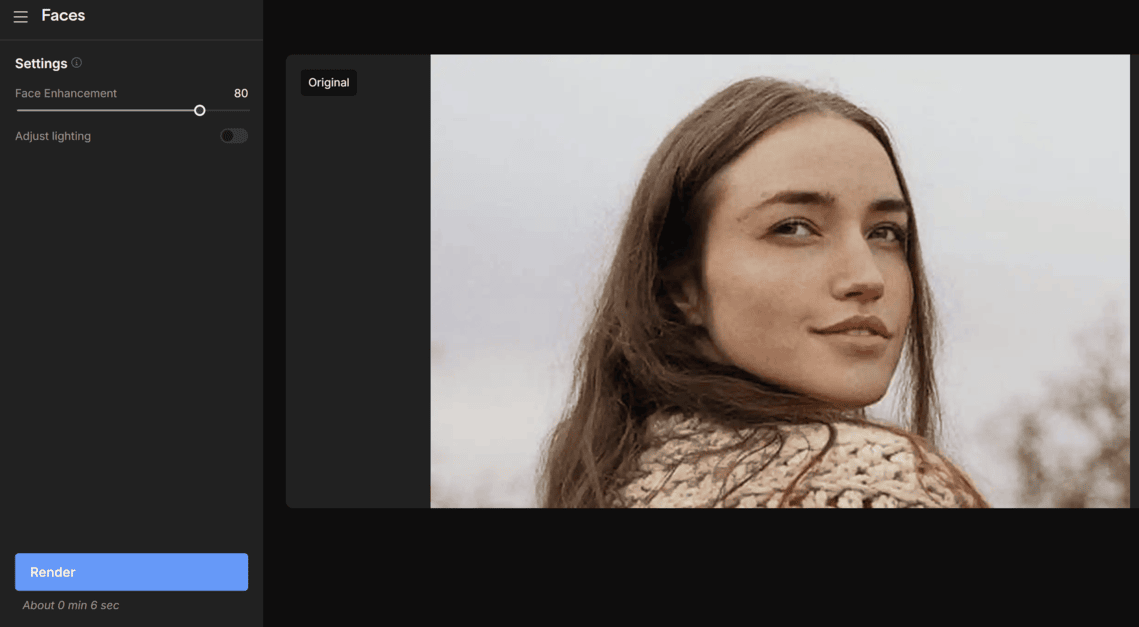Click the Faces panel title
This screenshot has width=1139, height=627.
pos(63,16)
